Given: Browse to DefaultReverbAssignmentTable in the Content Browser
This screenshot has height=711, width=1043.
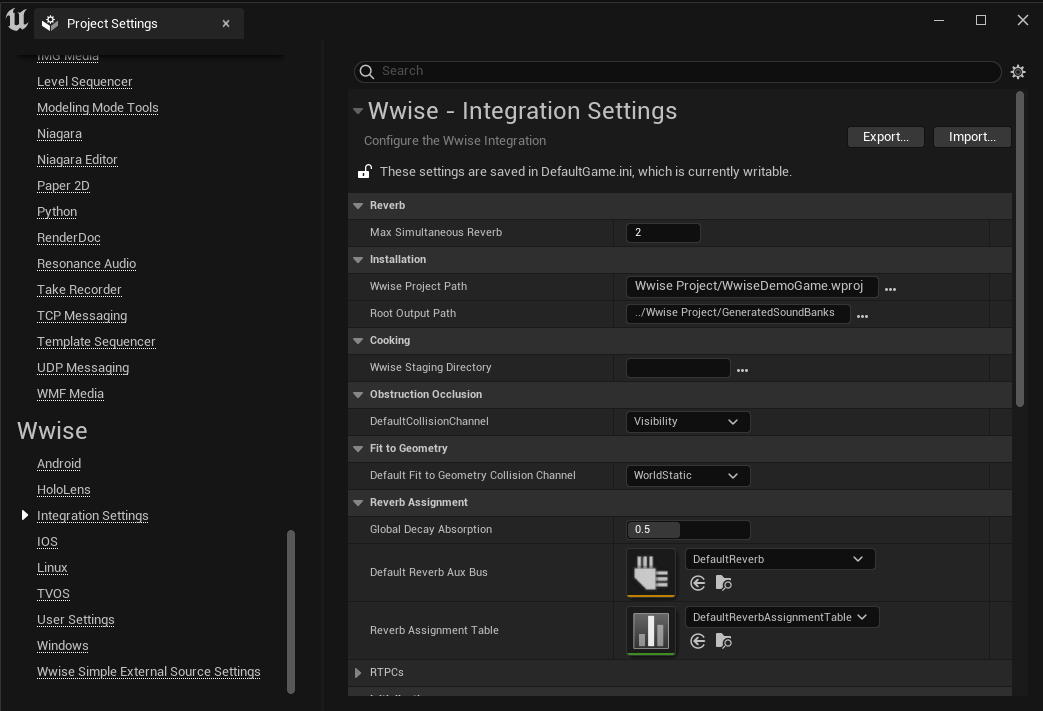Looking at the screenshot, I should [x=724, y=641].
